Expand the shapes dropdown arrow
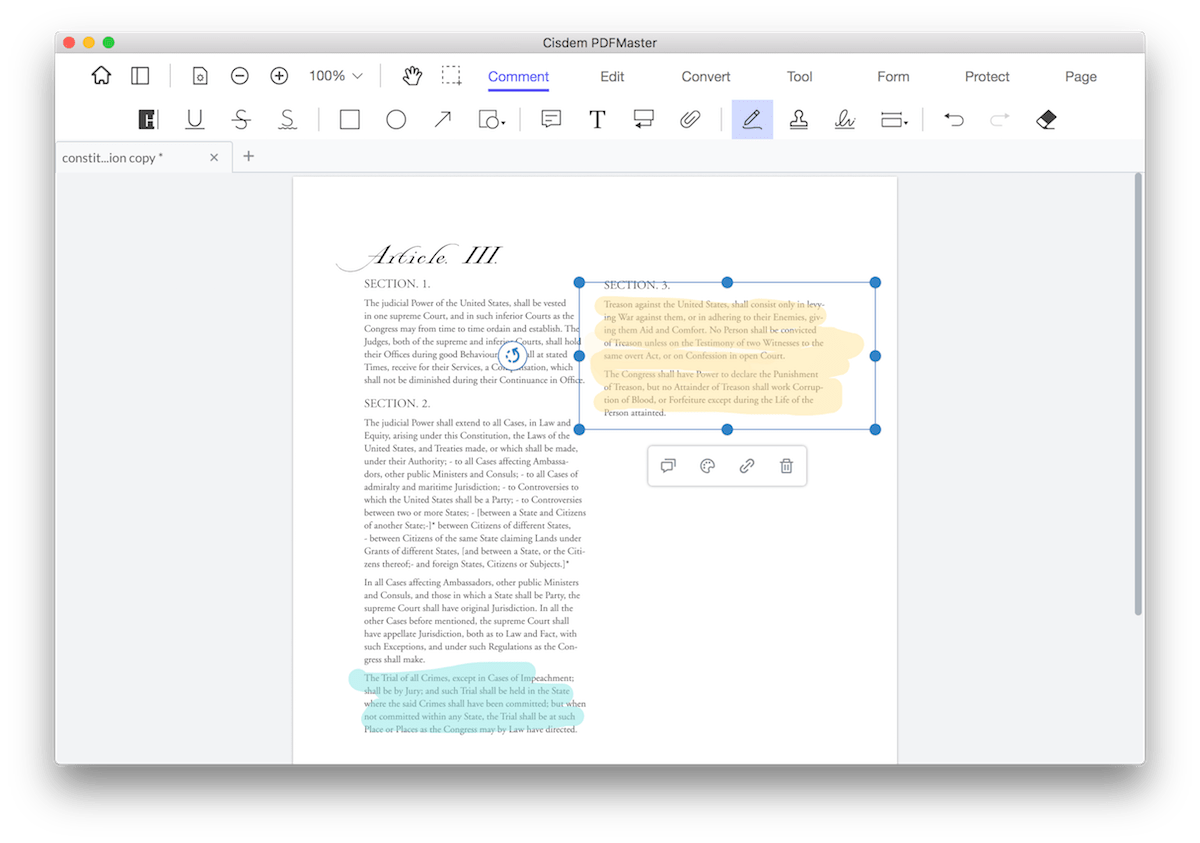Screen dimensions: 1200x843 (503, 124)
